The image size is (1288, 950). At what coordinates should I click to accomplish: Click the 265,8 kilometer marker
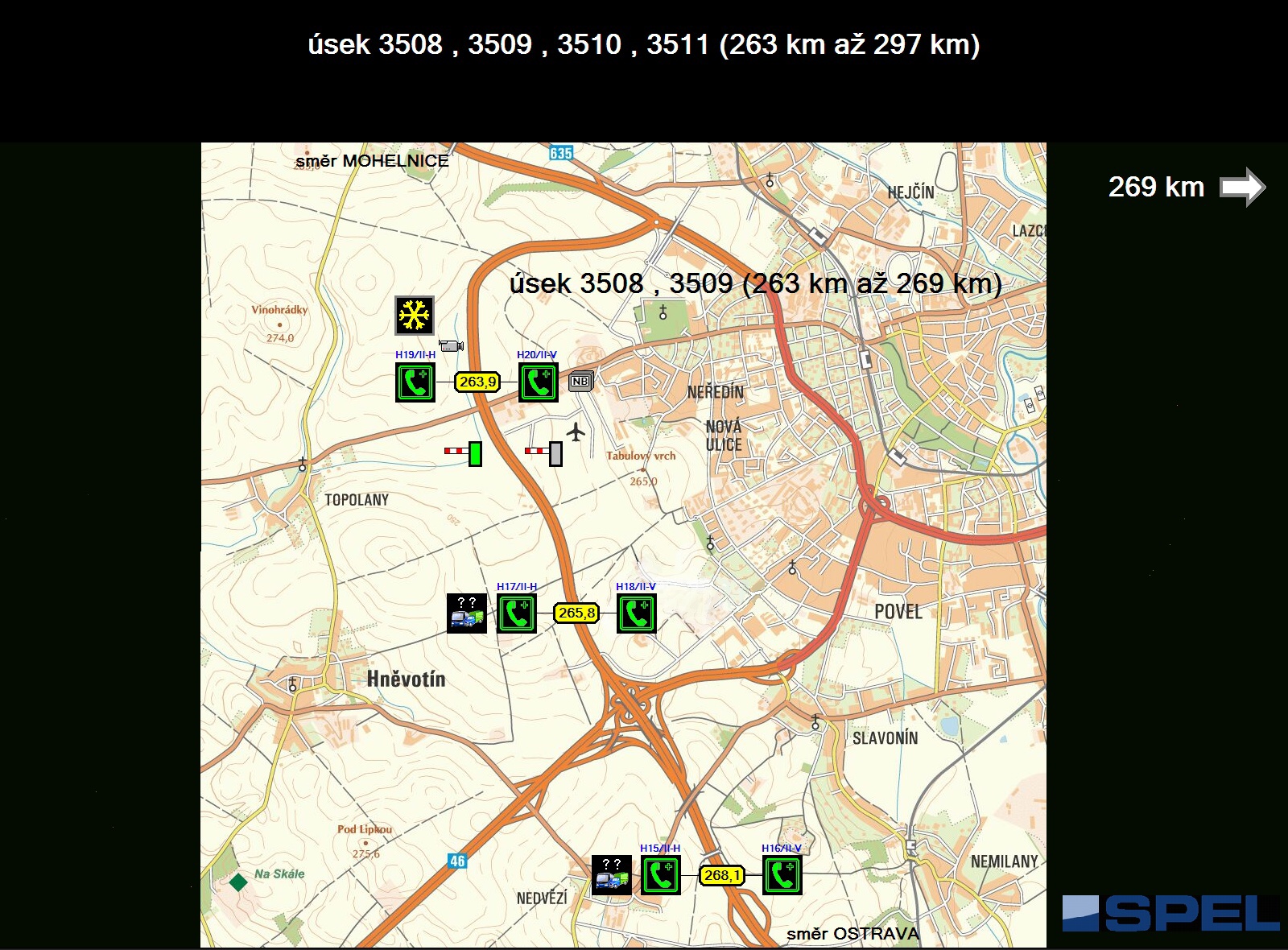576,613
